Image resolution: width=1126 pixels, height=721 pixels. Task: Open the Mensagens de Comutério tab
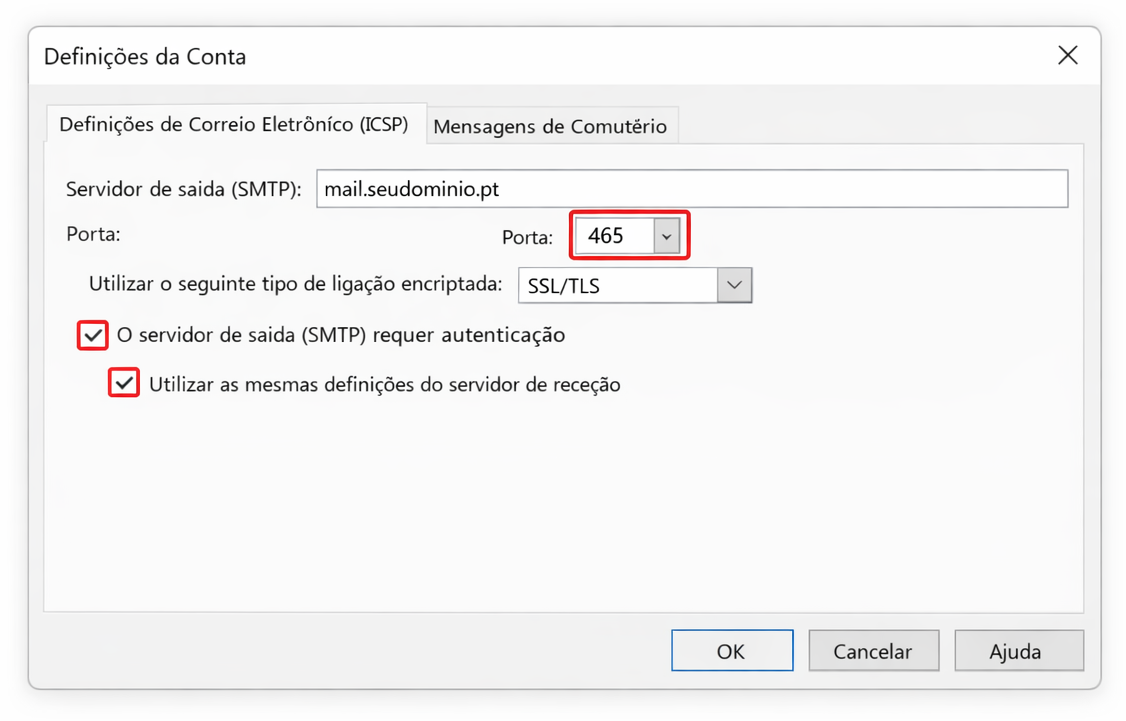point(550,127)
